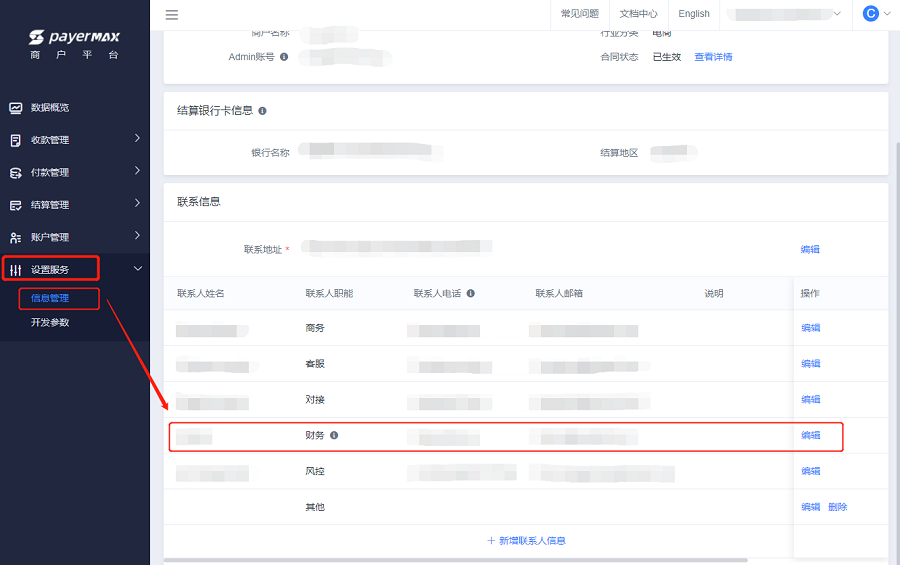Click the 联系信息 section title
The image size is (900, 565).
pos(199,202)
